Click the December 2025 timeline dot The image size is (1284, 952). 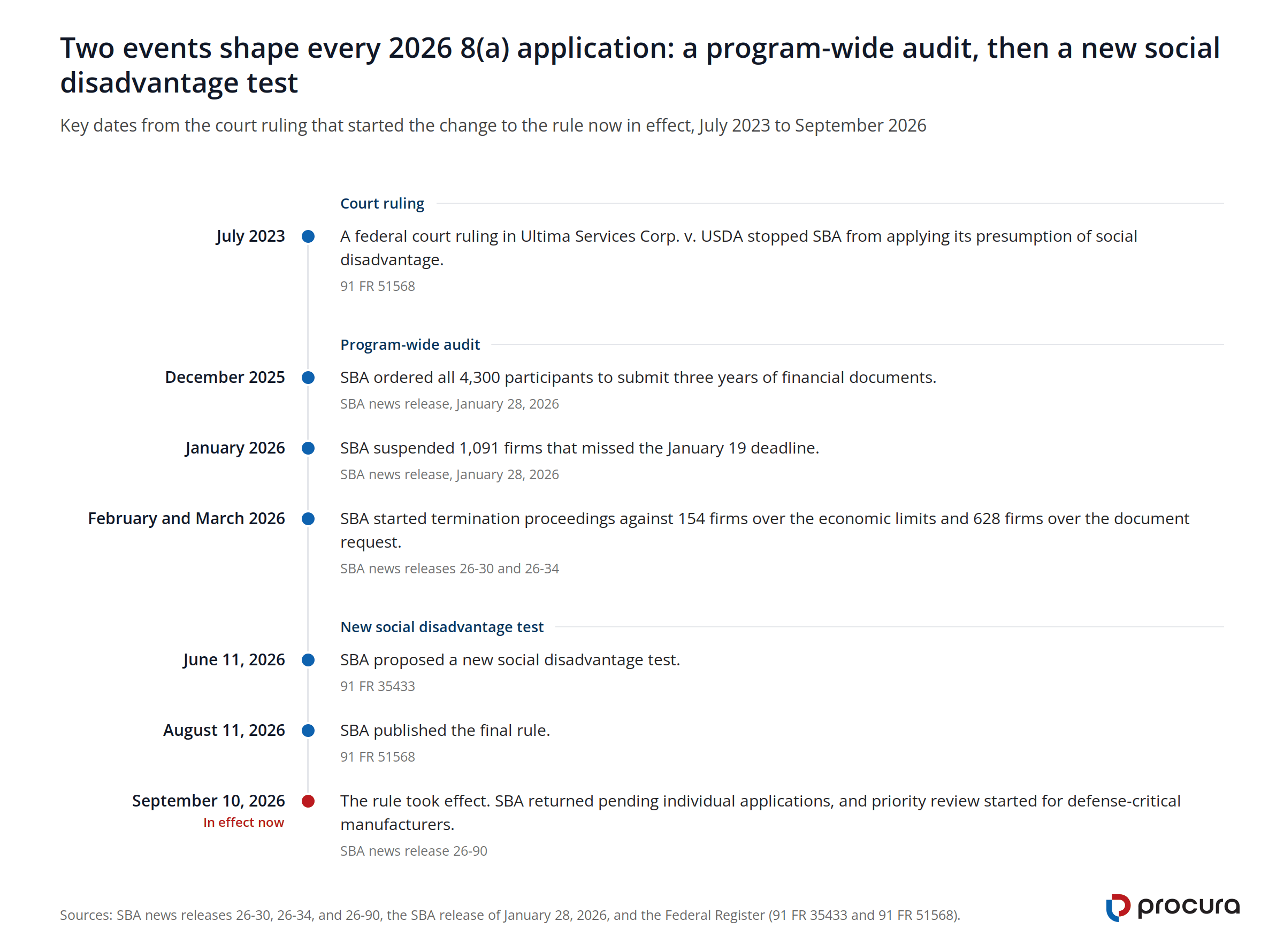point(308,378)
